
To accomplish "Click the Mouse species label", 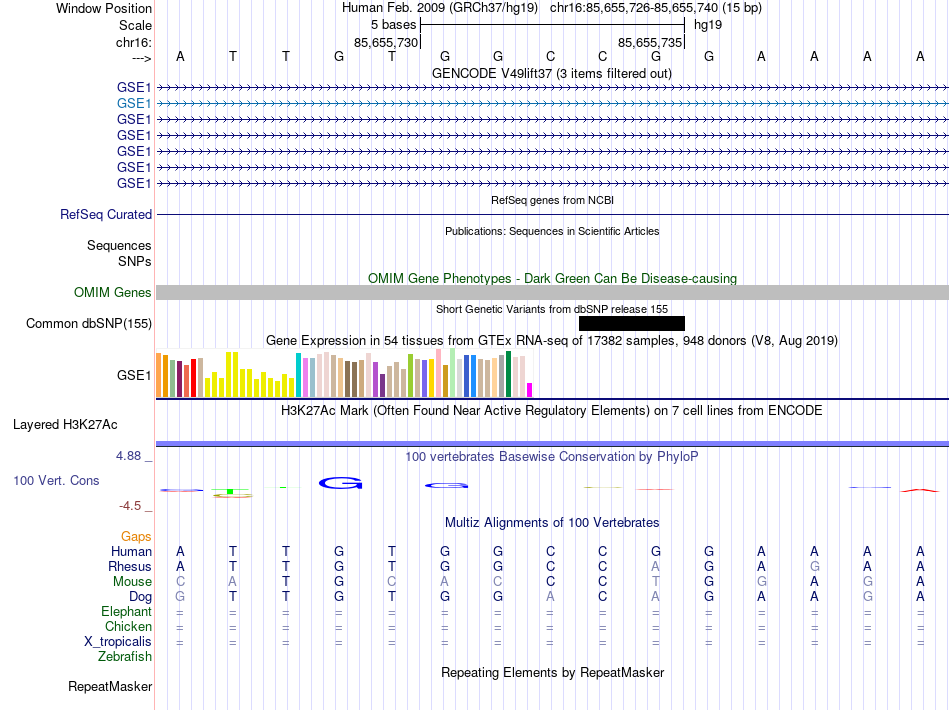I will pyautogui.click(x=132, y=582).
